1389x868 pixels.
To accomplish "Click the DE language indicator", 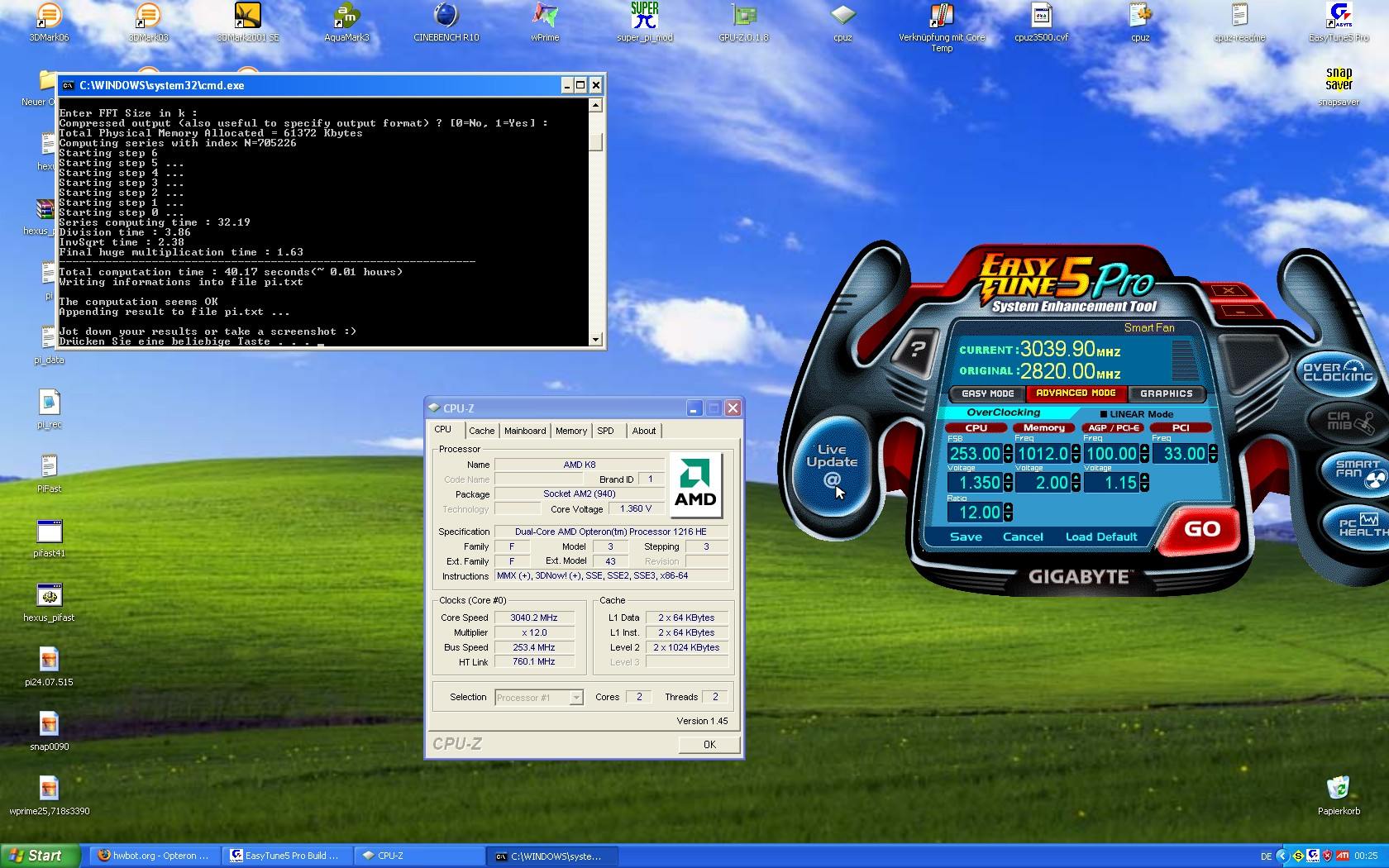I will click(1266, 856).
